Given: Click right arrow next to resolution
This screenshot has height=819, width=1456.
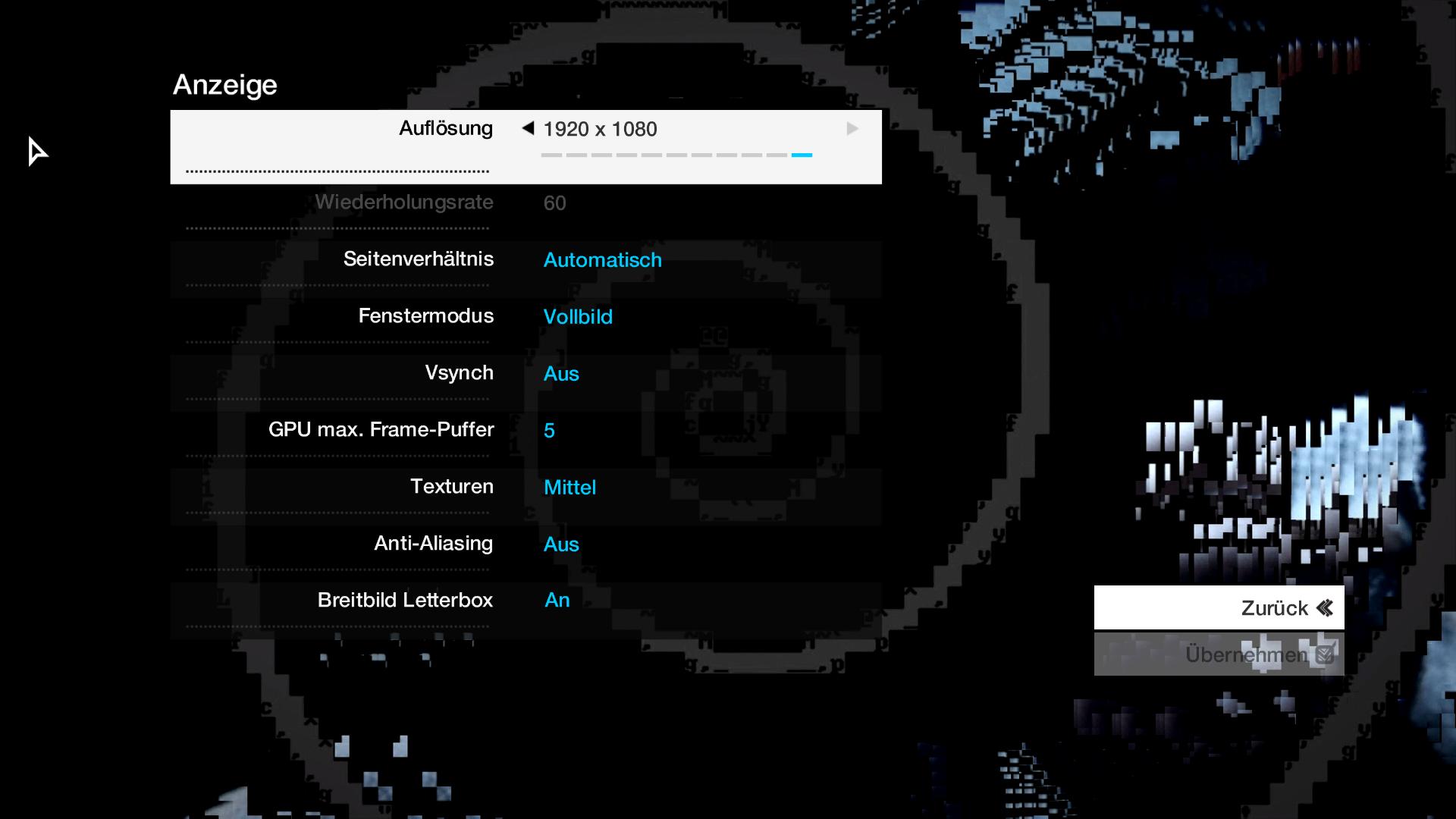Looking at the screenshot, I should pos(852,129).
